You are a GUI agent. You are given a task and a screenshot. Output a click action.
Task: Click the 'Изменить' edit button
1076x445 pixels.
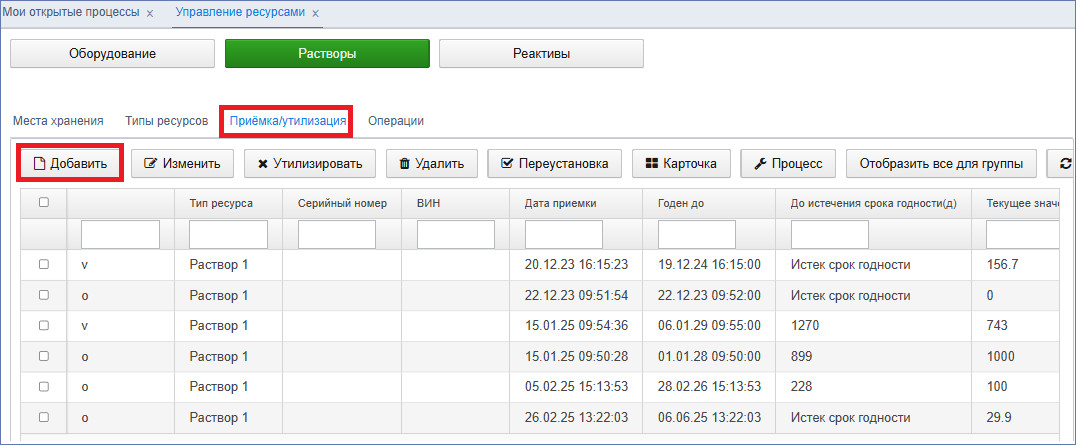pos(183,163)
